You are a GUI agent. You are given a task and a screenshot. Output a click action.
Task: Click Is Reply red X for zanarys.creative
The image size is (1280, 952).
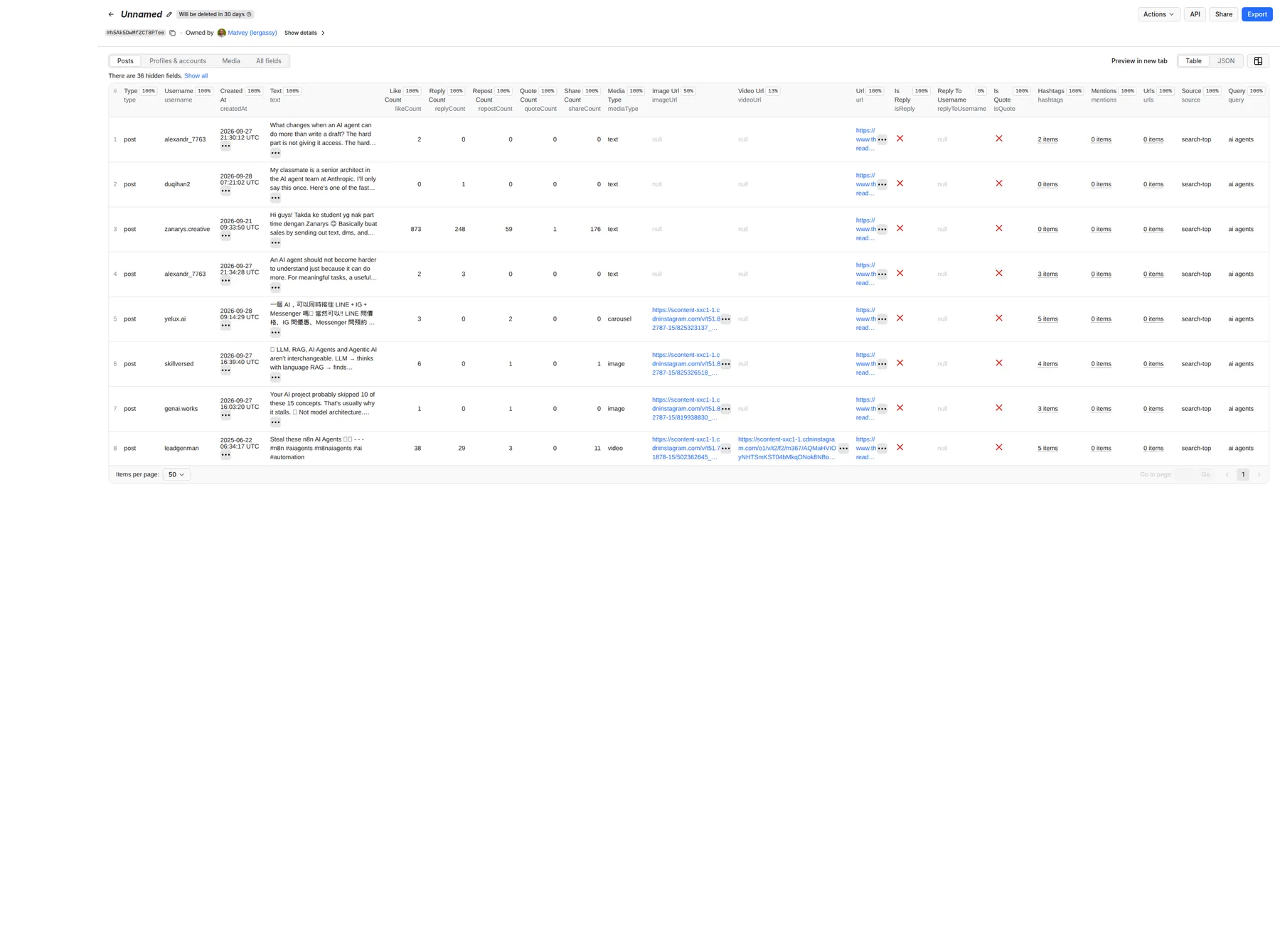900,228
